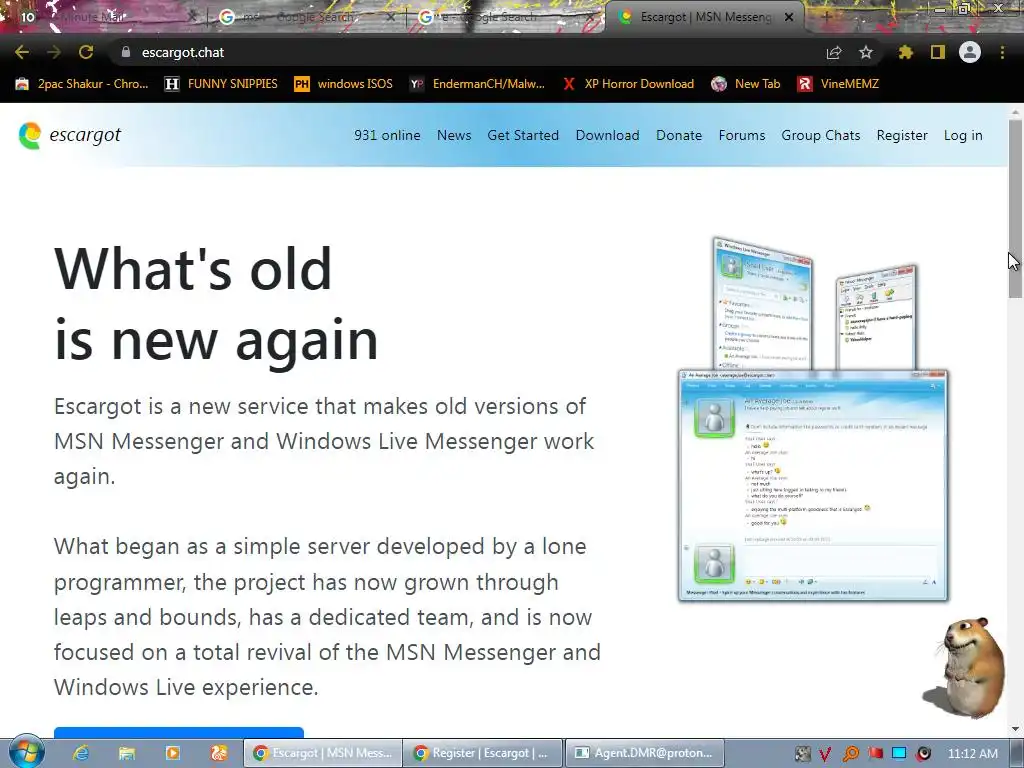Click the page vertical scrollbar thumb
Screen dimensions: 1024x768
click(x=1016, y=208)
